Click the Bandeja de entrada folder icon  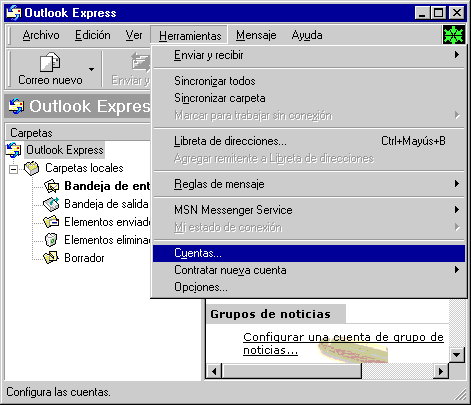(x=51, y=186)
